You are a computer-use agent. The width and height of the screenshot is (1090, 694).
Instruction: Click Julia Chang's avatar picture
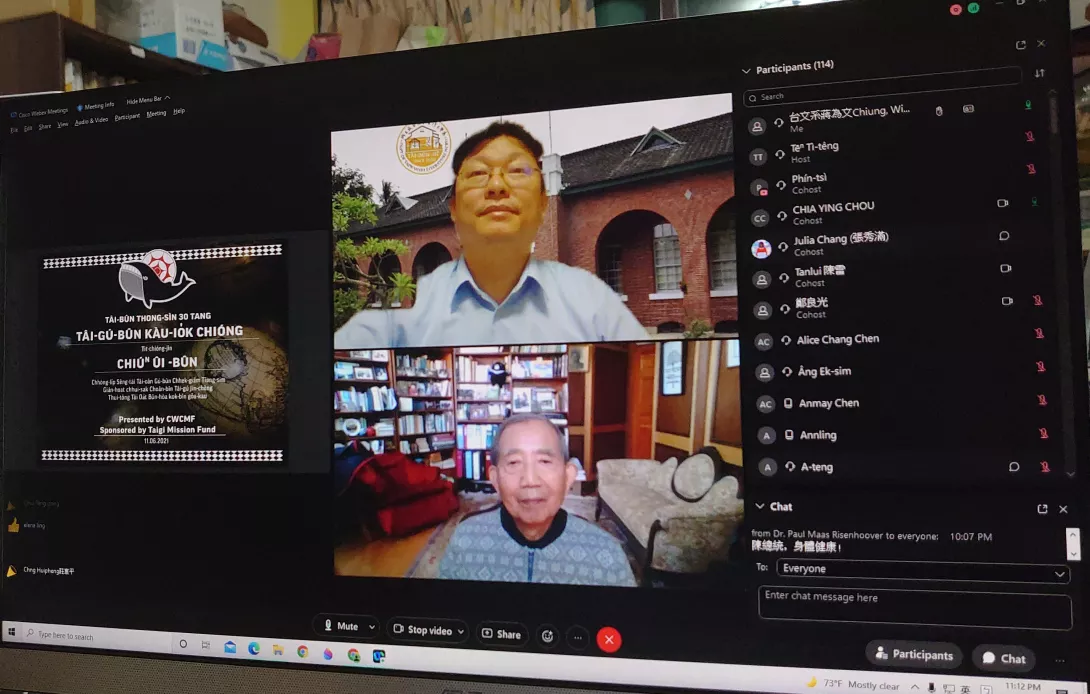click(761, 248)
